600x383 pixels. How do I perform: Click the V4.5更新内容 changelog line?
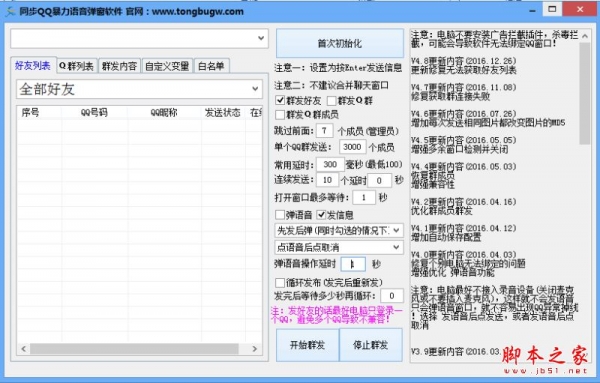pos(463,140)
